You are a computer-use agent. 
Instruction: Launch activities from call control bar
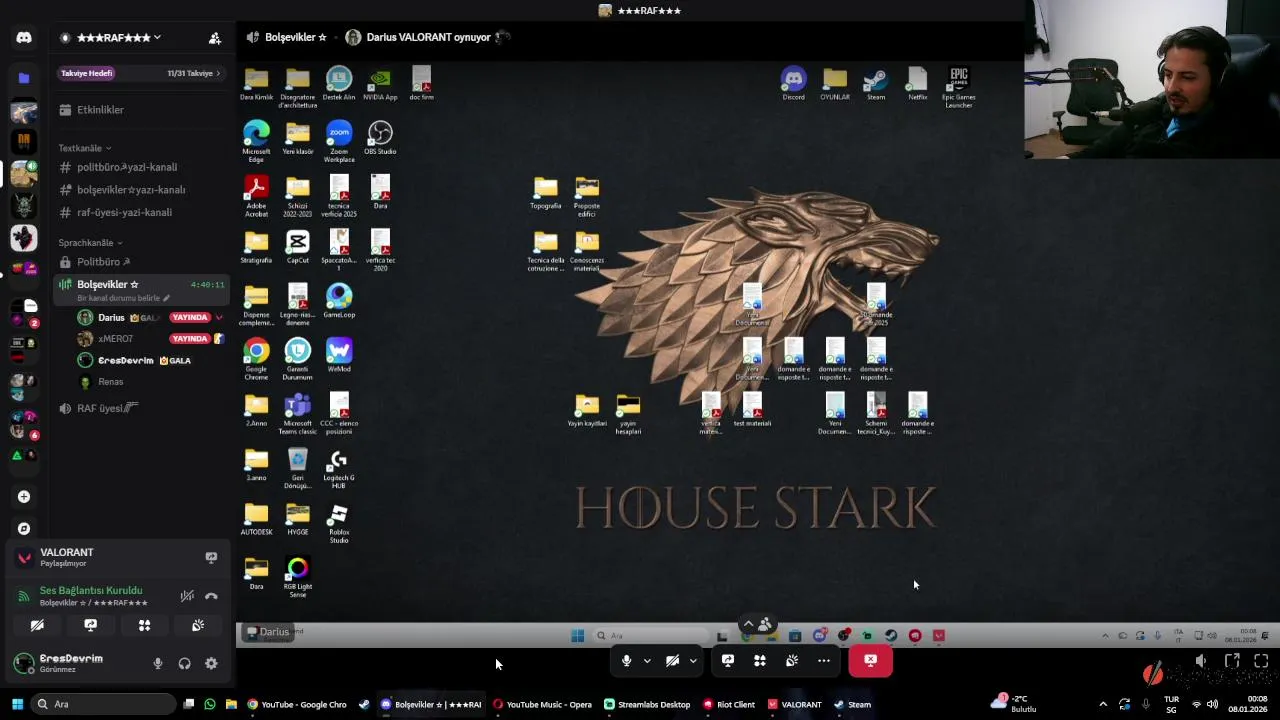(x=760, y=661)
